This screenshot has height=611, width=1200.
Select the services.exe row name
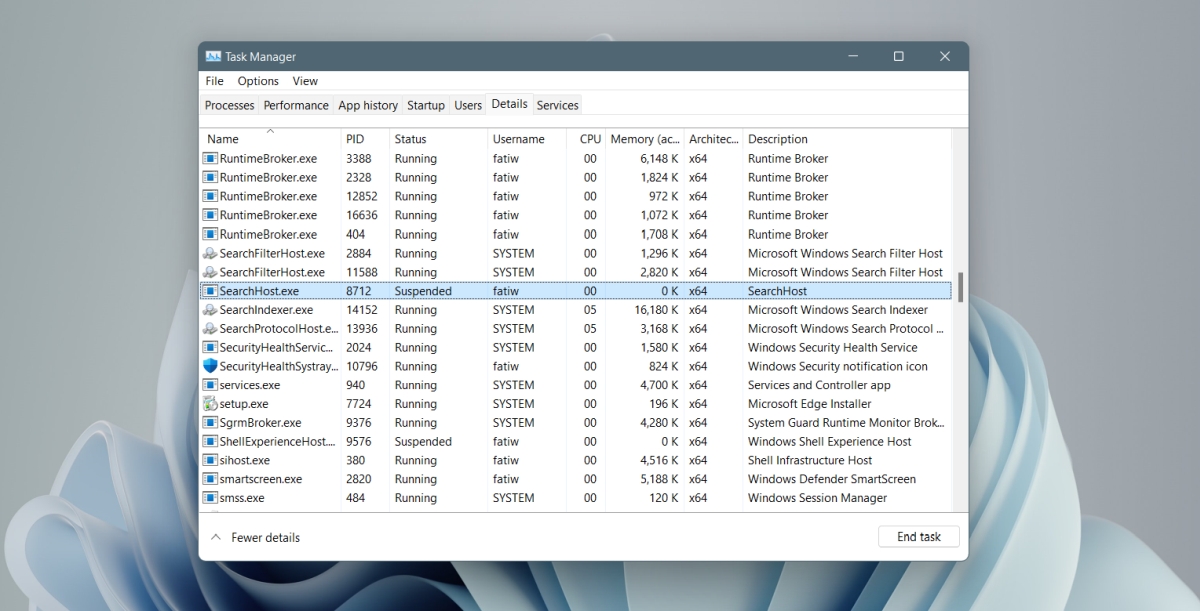(250, 385)
